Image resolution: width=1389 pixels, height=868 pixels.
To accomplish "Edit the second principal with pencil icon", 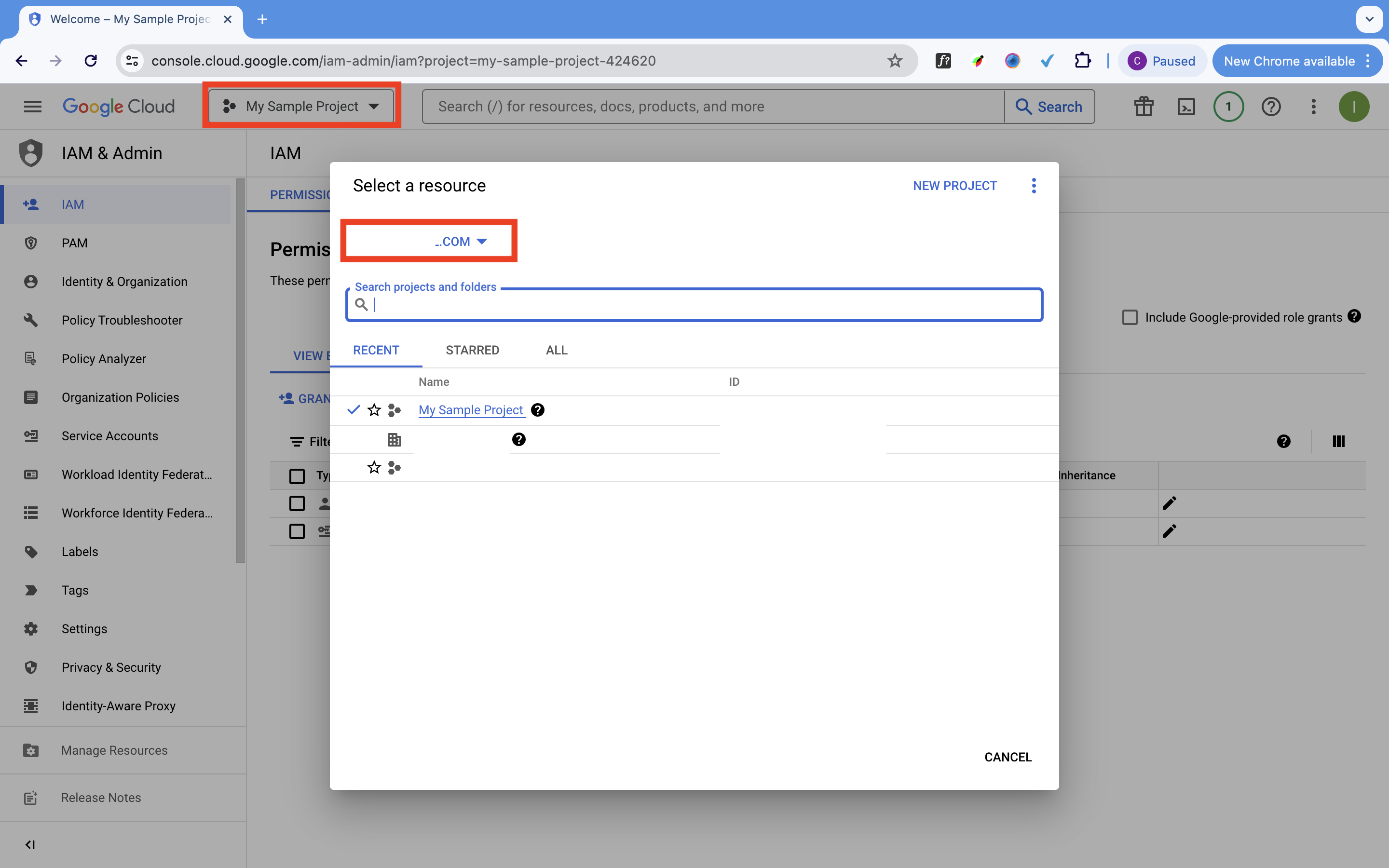I will click(x=1169, y=530).
